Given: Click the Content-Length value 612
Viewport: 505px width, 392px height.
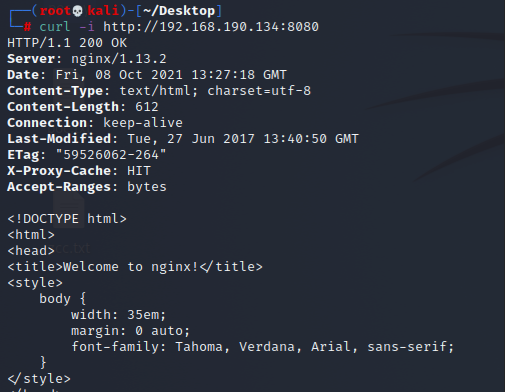Looking at the screenshot, I should pyautogui.click(x=147, y=107).
